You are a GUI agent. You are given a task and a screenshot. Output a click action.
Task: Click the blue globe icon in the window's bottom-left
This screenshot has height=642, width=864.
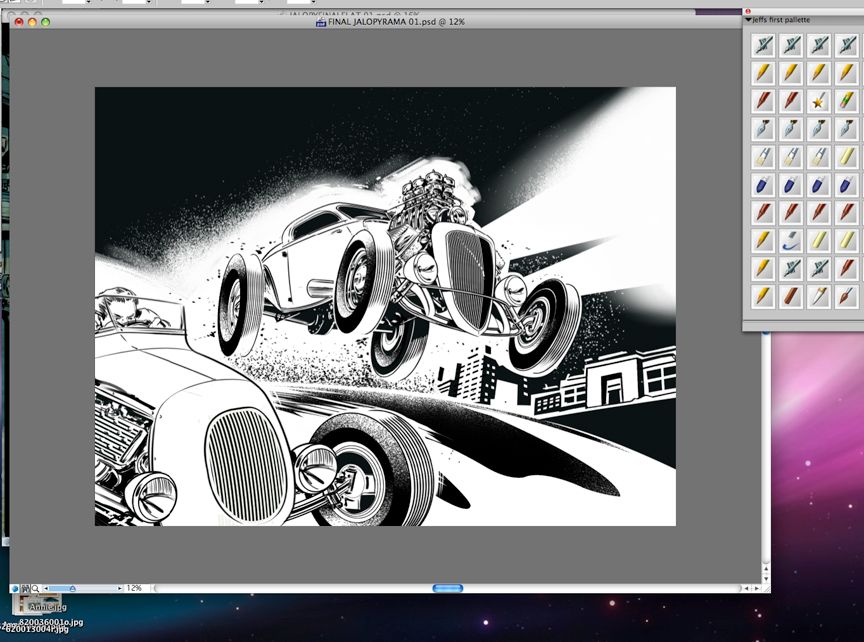(x=15, y=589)
